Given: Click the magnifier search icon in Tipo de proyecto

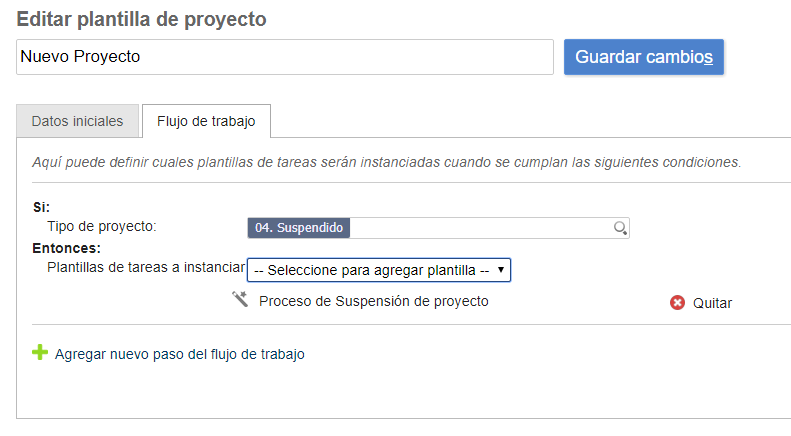Looking at the screenshot, I should [x=620, y=228].
